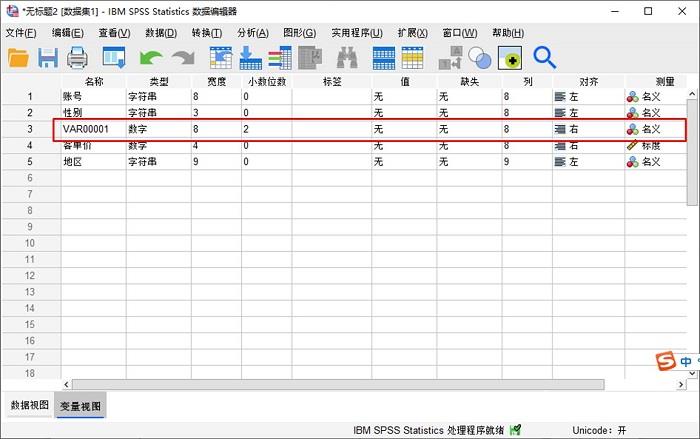
Task: Click the boxed icon with yellow plus circle
Action: click(x=510, y=58)
